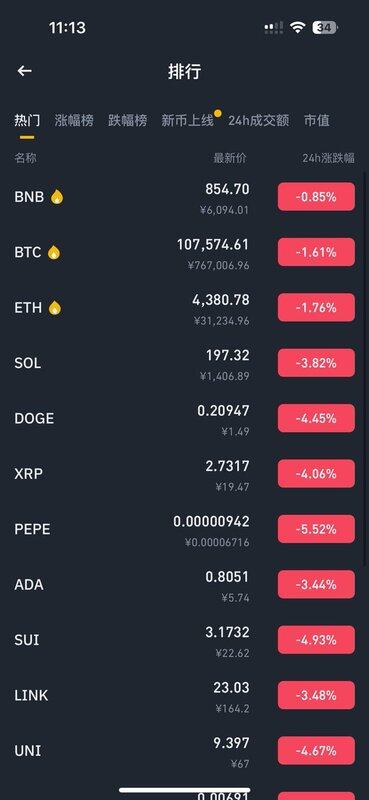Sort by 名称 column header
Viewport: 369px width, 800px height.
[26, 158]
